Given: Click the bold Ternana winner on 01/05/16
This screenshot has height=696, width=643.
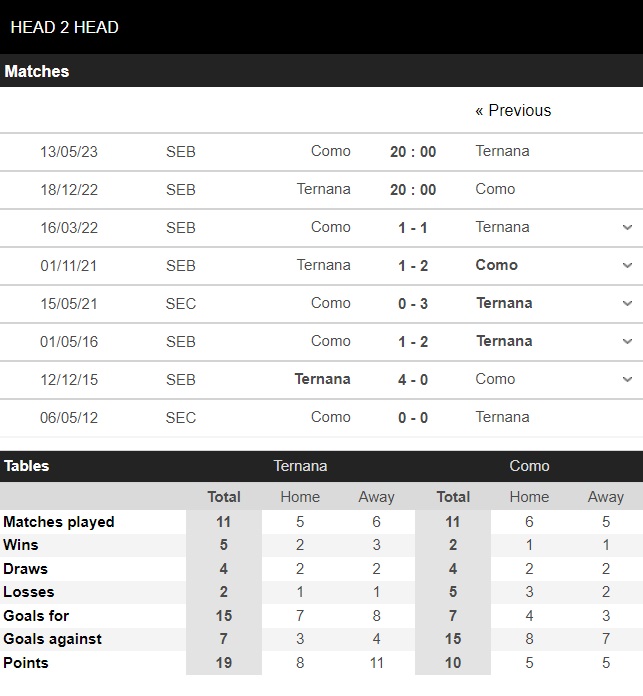Looking at the screenshot, I should click(504, 341).
